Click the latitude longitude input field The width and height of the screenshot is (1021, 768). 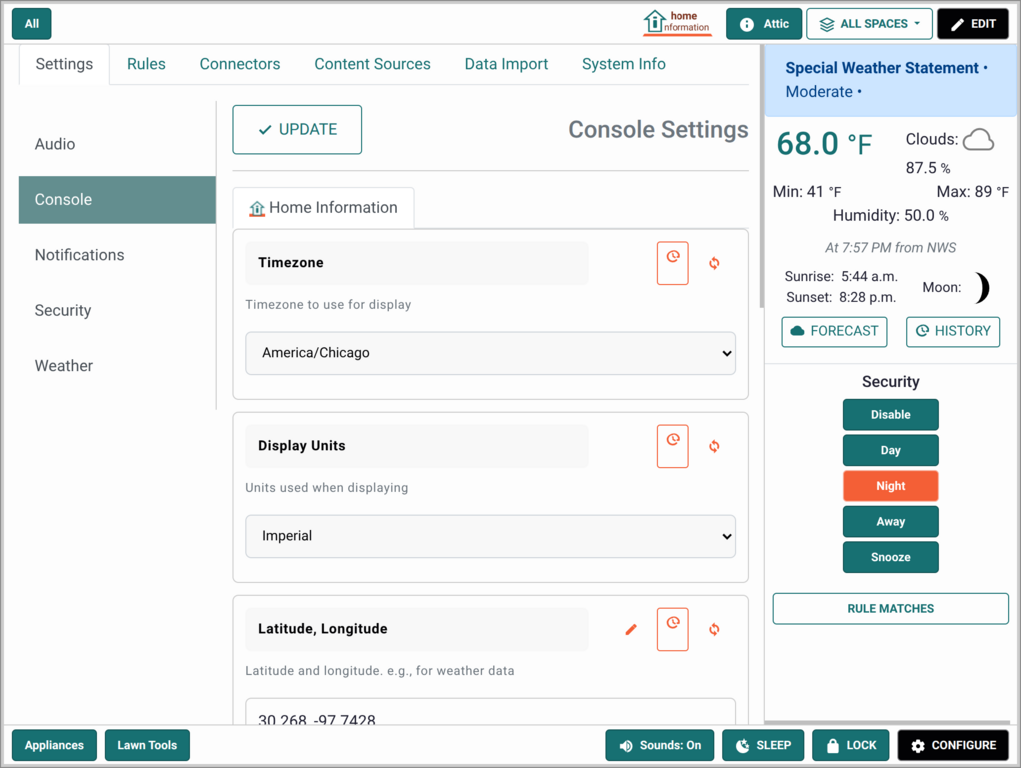click(x=490, y=711)
